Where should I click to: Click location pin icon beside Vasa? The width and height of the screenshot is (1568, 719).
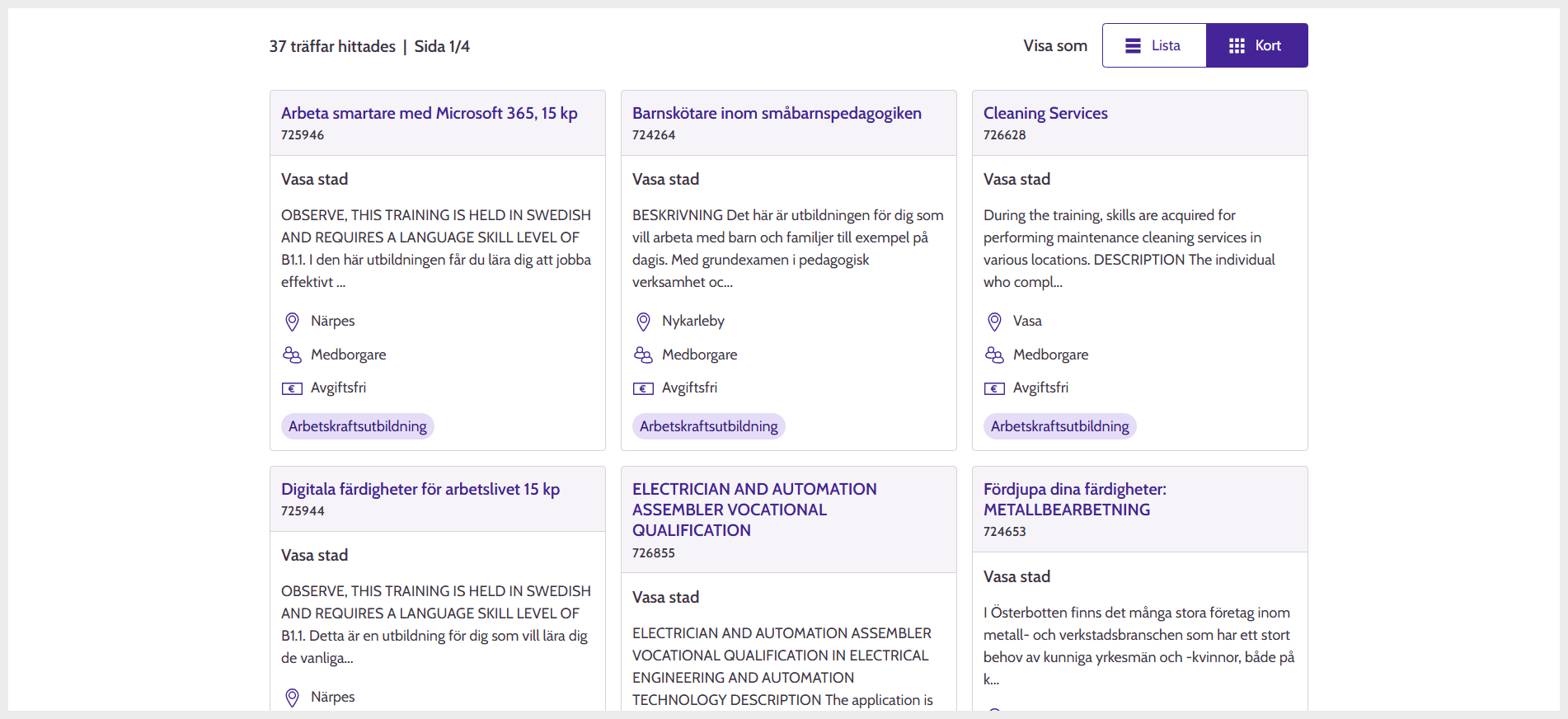pos(994,322)
